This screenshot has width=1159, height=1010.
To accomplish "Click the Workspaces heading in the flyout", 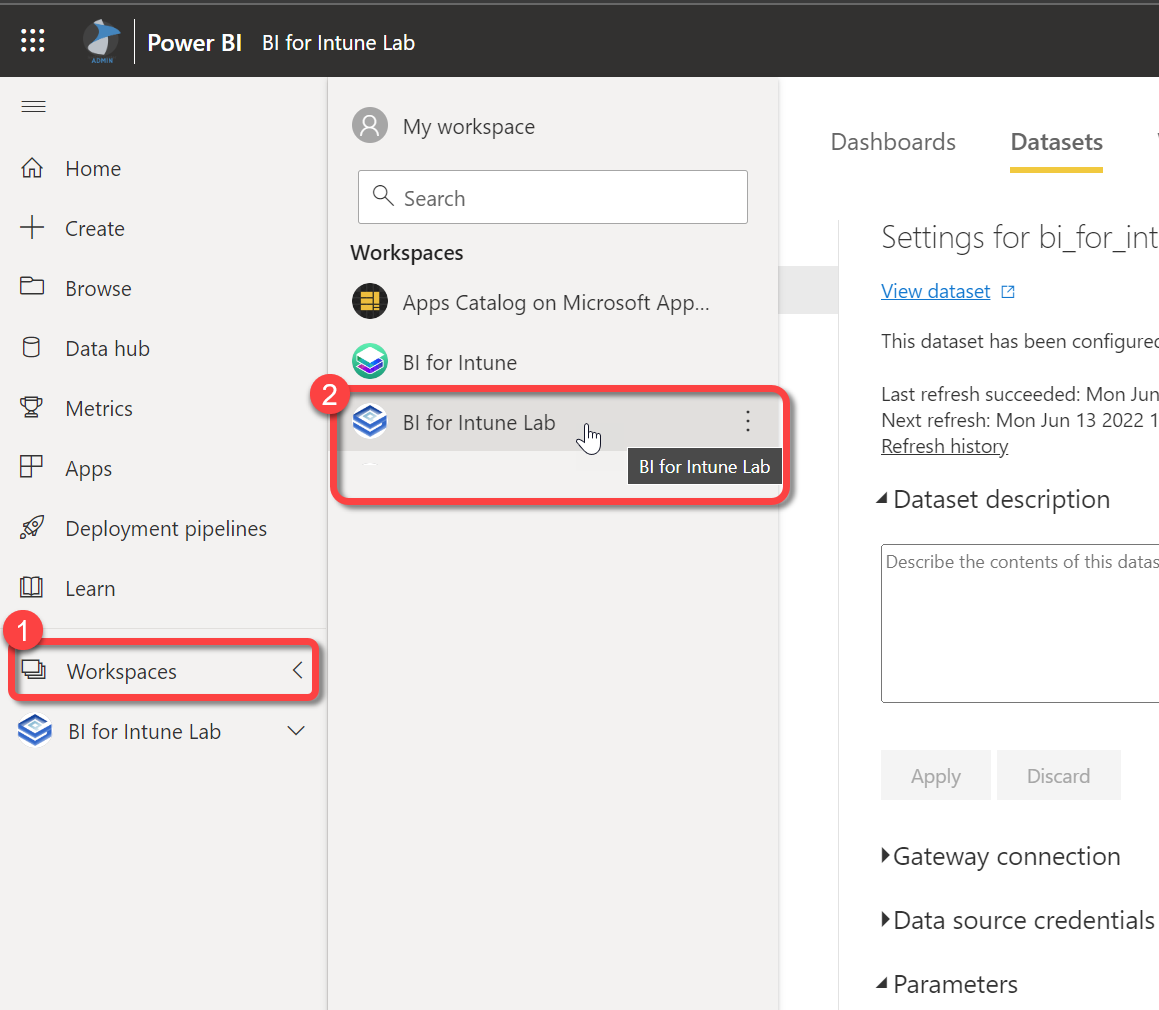I will (407, 253).
